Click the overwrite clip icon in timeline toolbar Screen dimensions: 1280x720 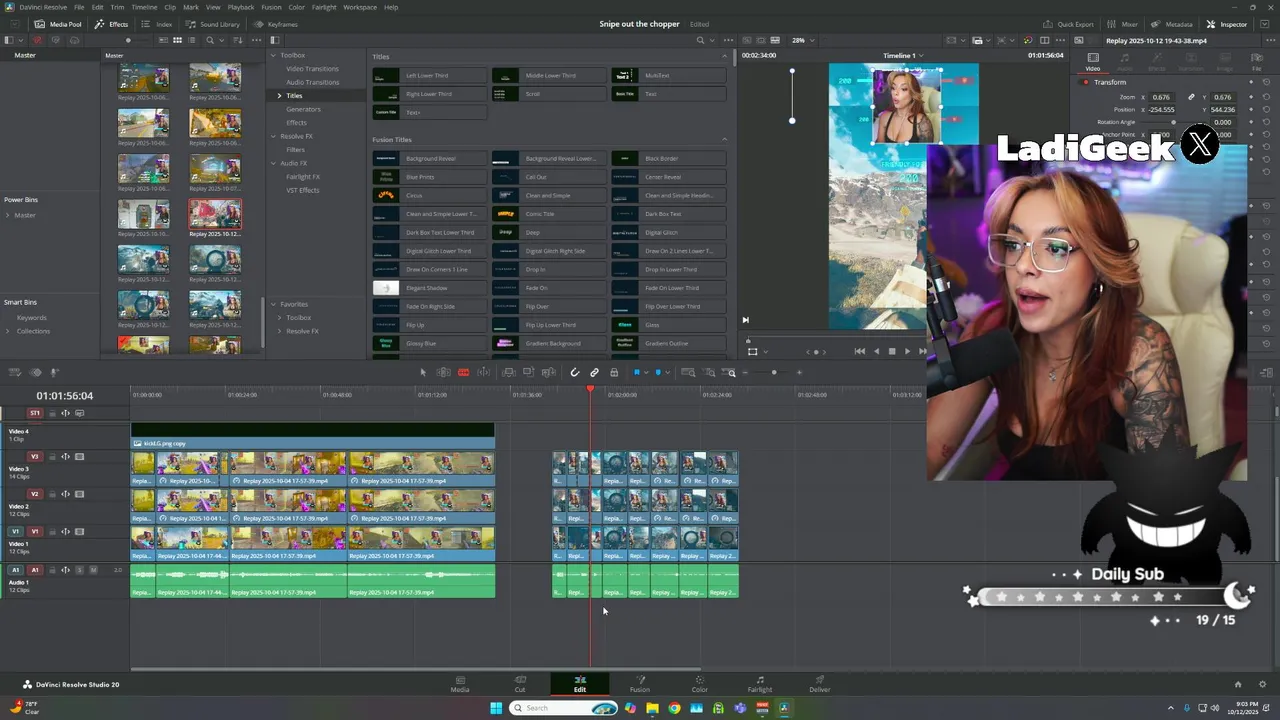(x=529, y=372)
